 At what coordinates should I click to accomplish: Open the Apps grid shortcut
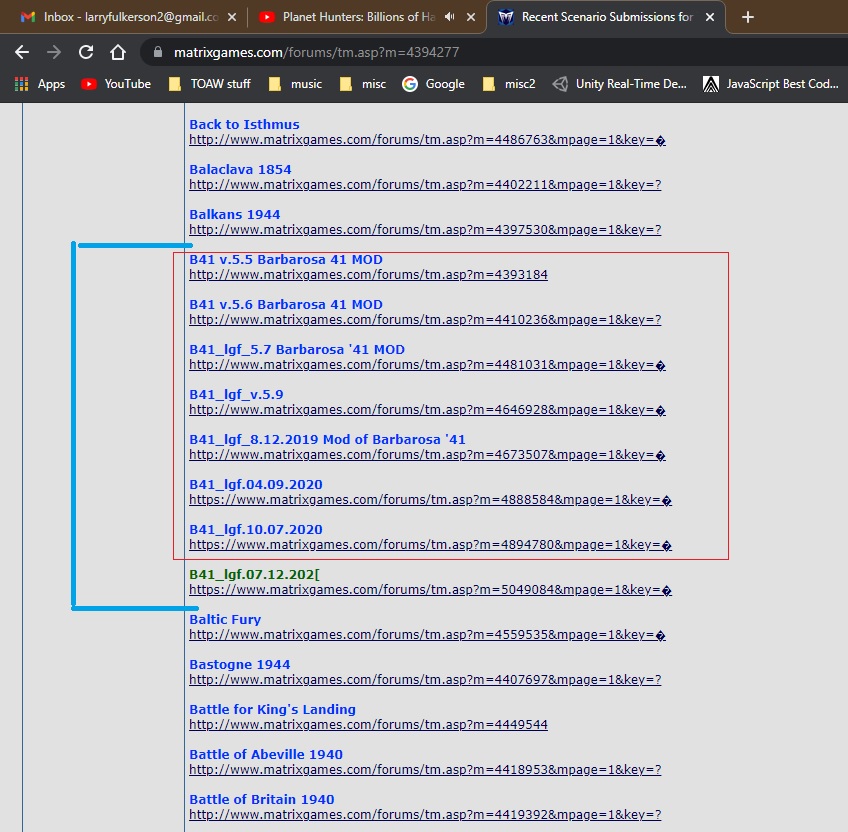click(x=39, y=84)
